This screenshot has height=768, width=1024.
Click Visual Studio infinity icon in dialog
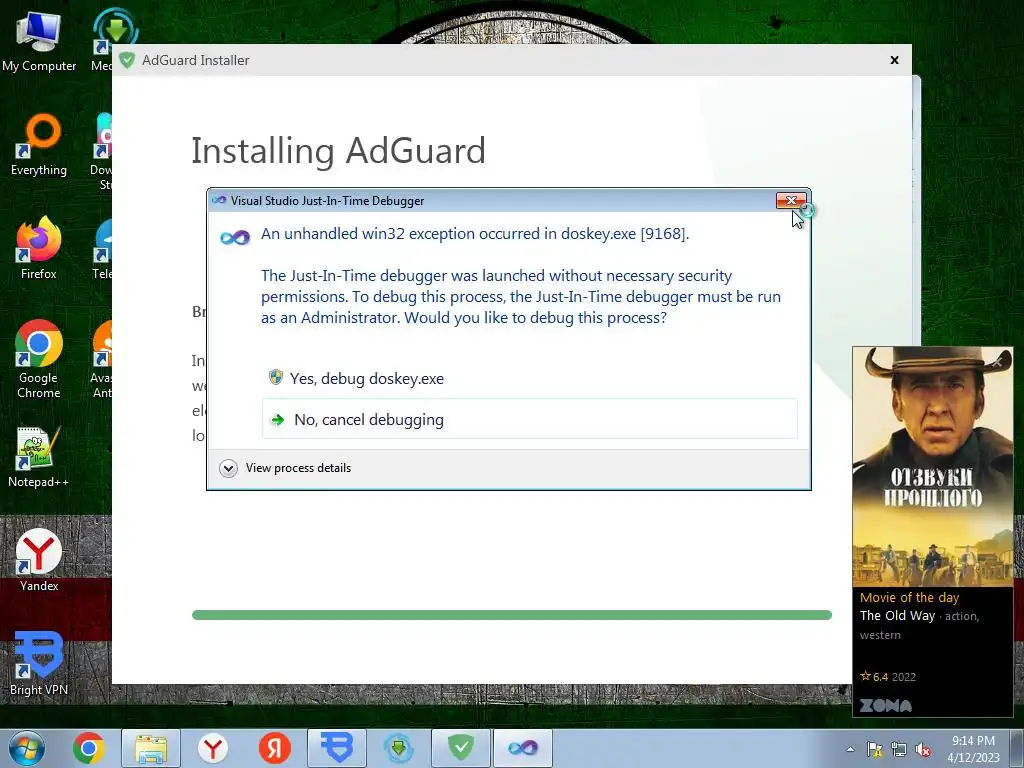(x=235, y=238)
